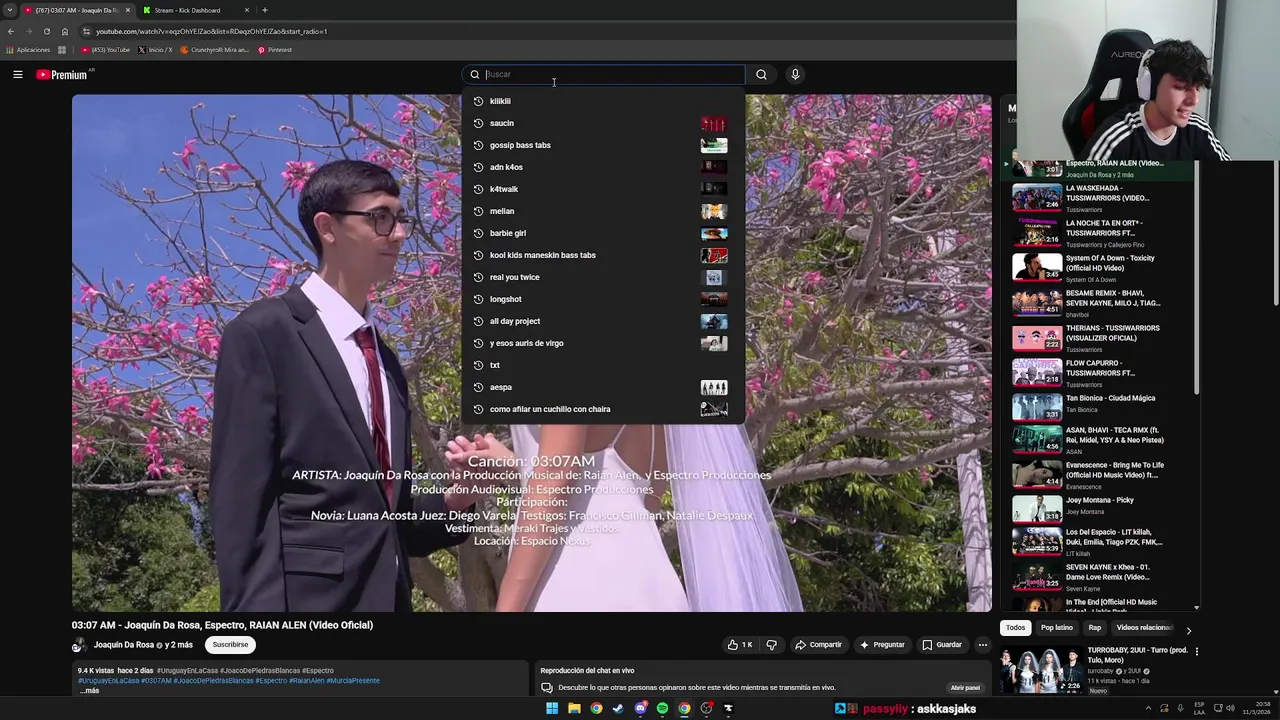Pick suggestion 'txt'

point(603,365)
